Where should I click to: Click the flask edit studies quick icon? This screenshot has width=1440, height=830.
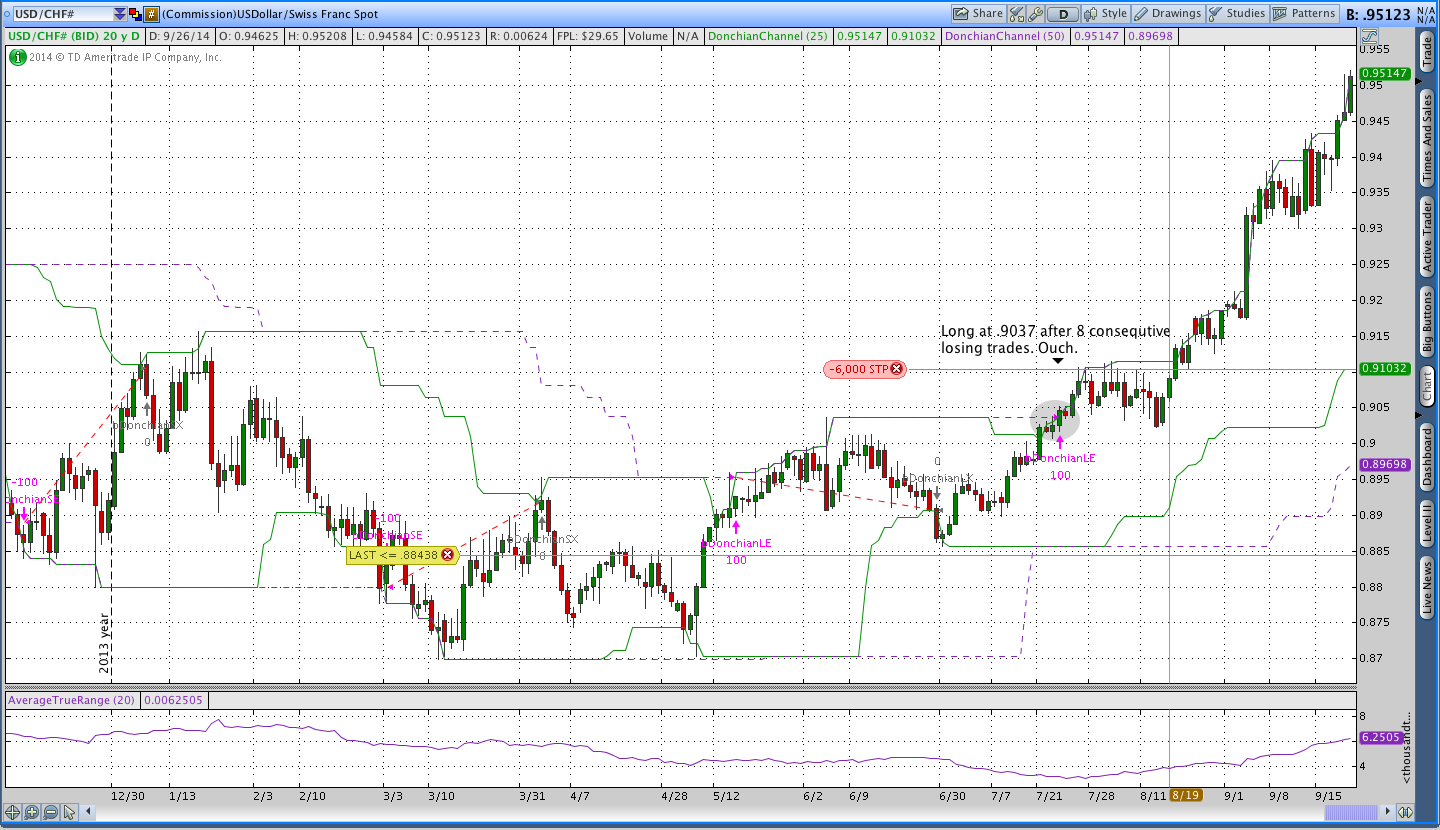pos(1017,14)
